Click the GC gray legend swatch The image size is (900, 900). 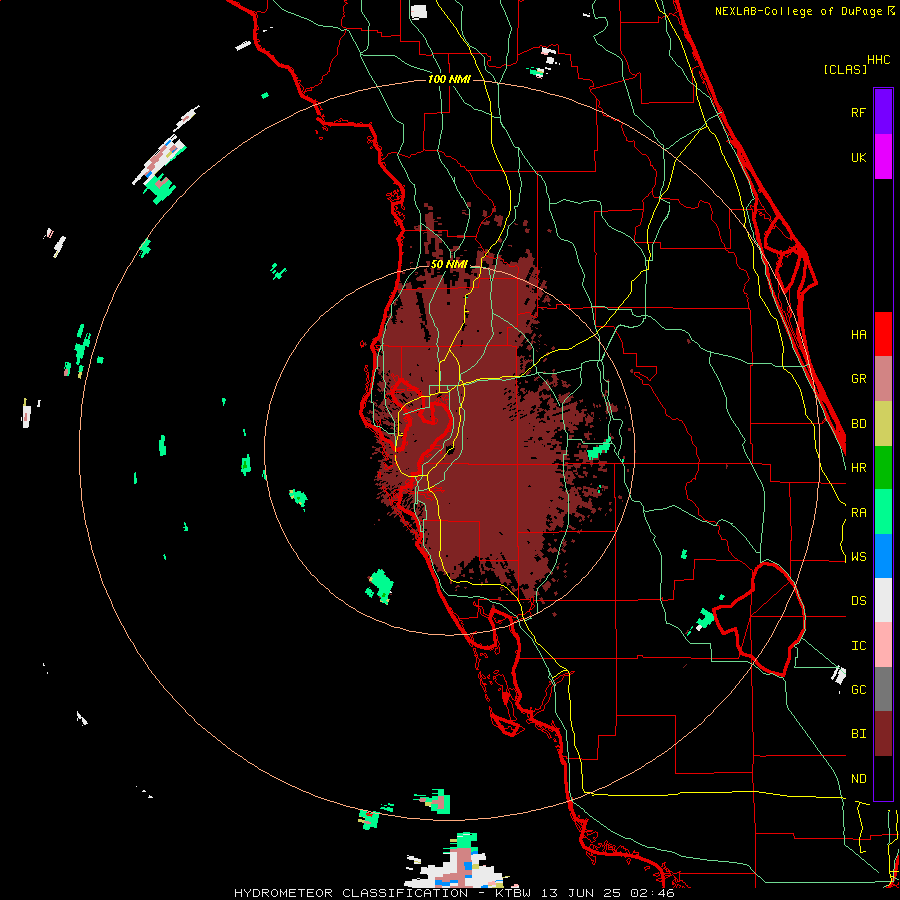[883, 689]
